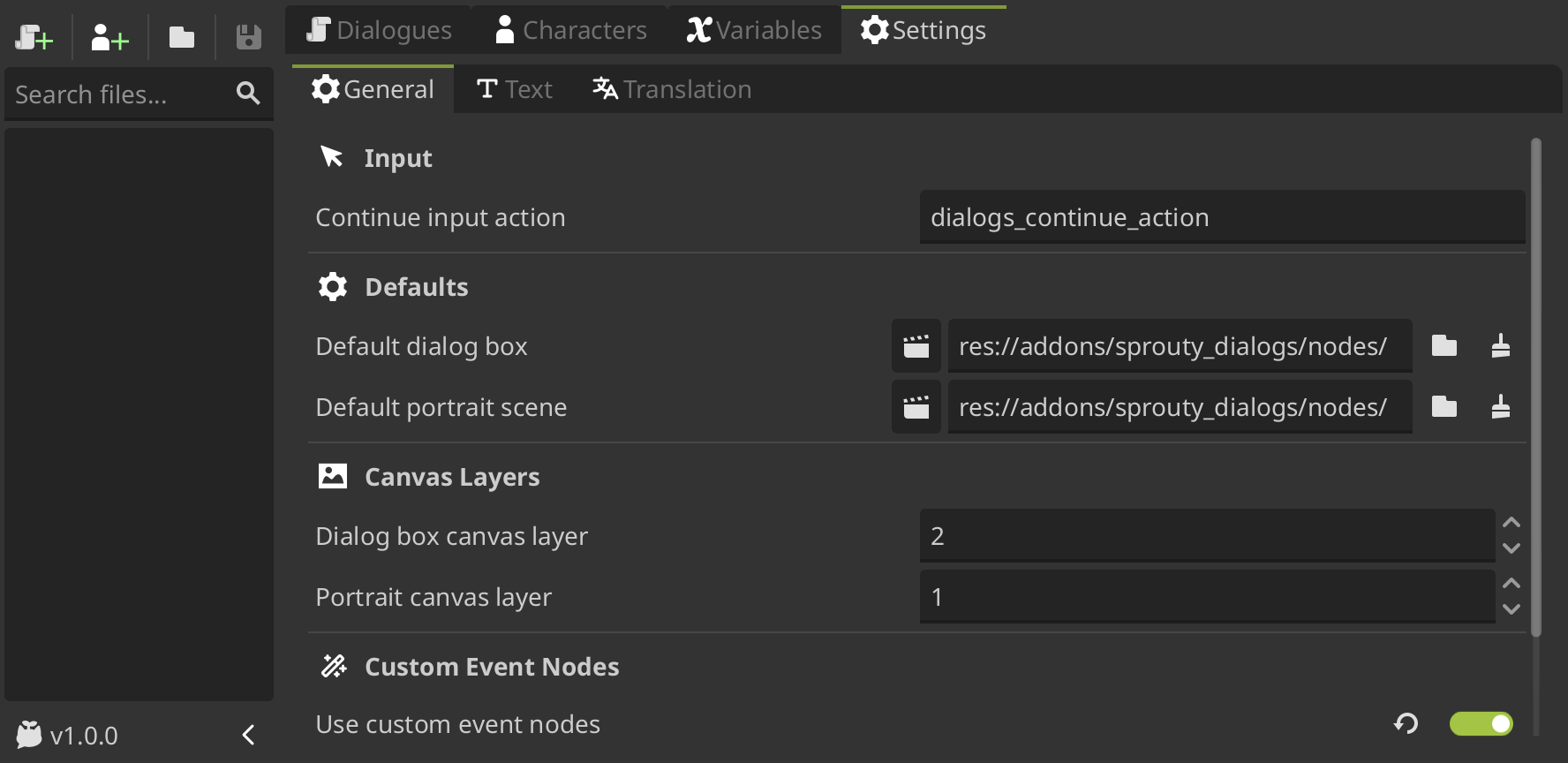Select the Settings tab
The image size is (1568, 763).
tap(923, 30)
